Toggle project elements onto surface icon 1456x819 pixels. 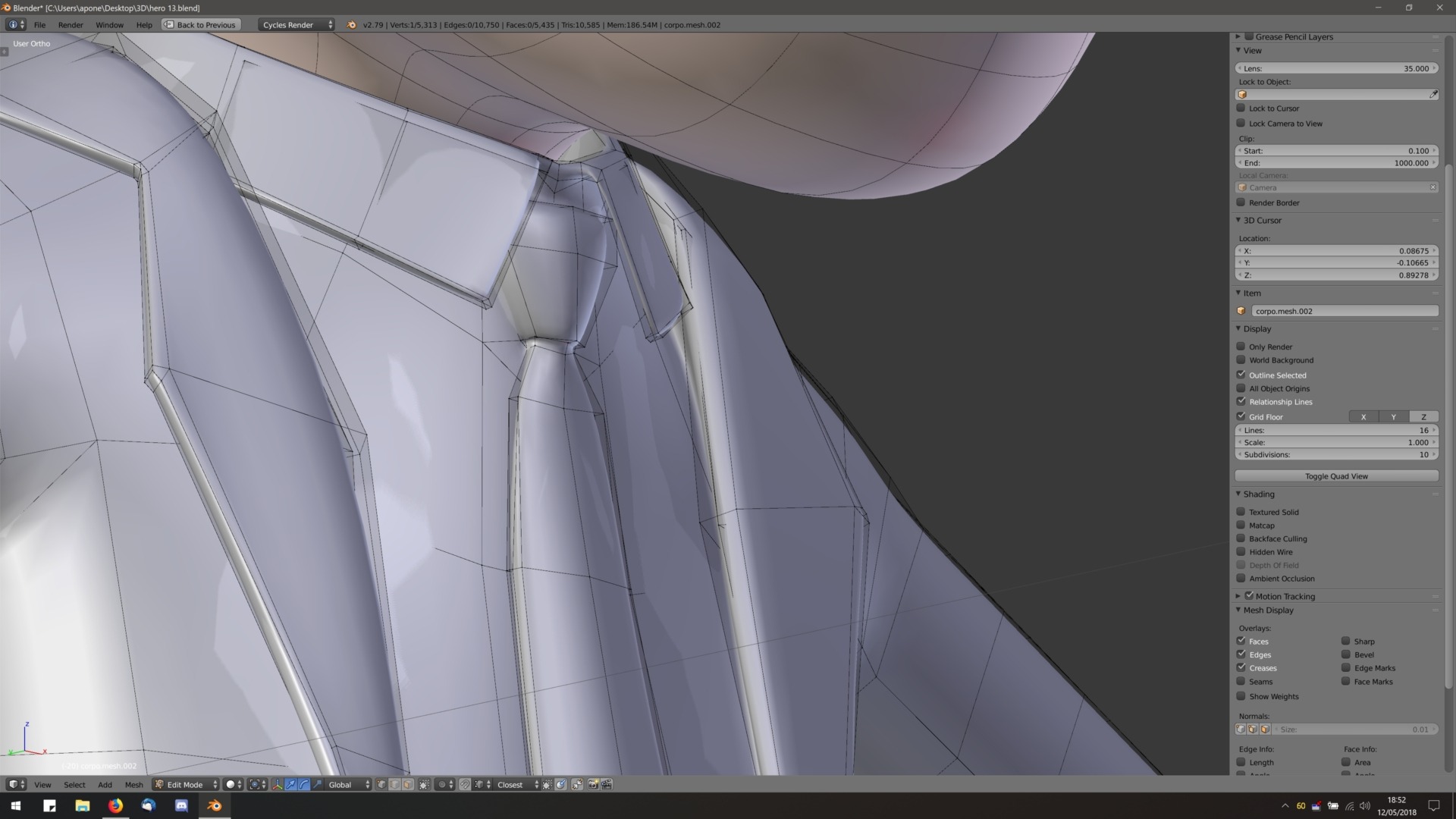(x=560, y=784)
